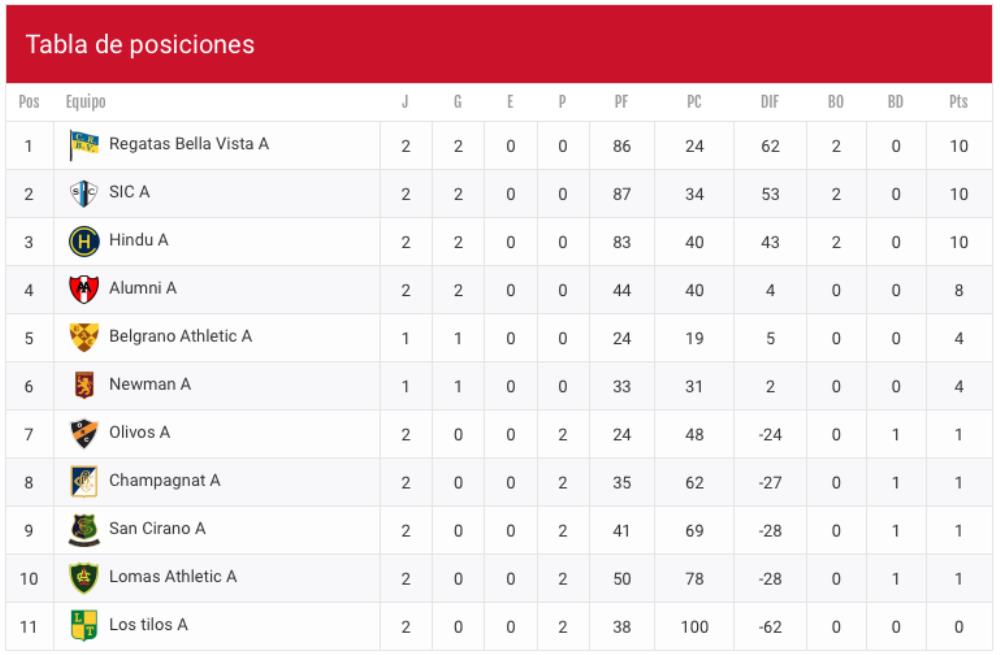Select the Champagnat A team name
Viewport: 1000px width, 655px height.
click(x=164, y=480)
